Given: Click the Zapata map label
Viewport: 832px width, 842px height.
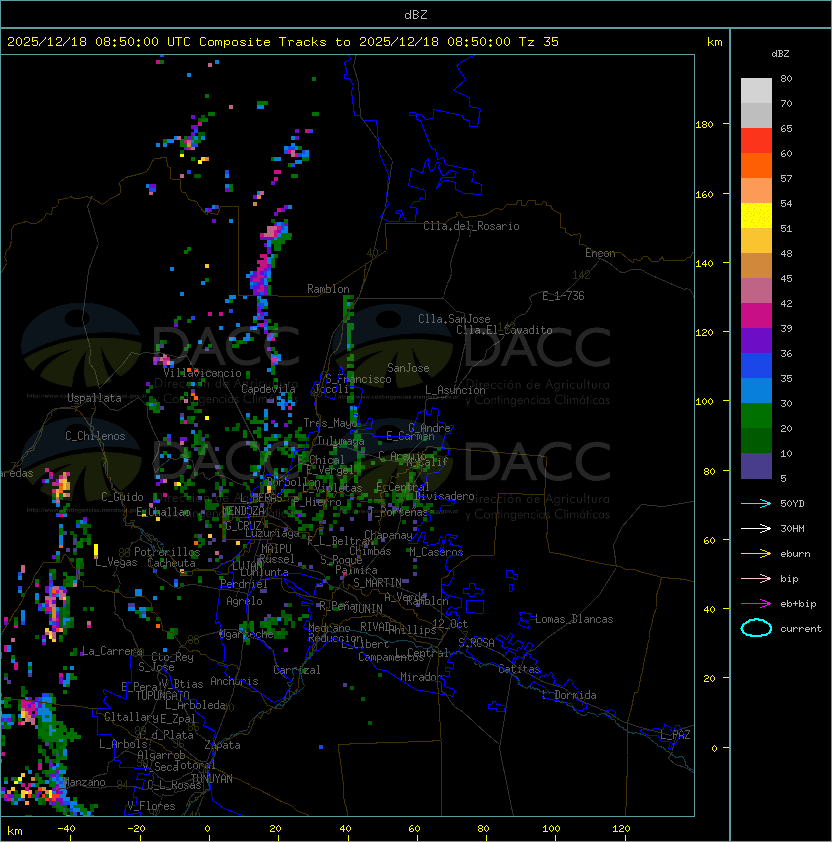Looking at the screenshot, I should click(x=222, y=745).
